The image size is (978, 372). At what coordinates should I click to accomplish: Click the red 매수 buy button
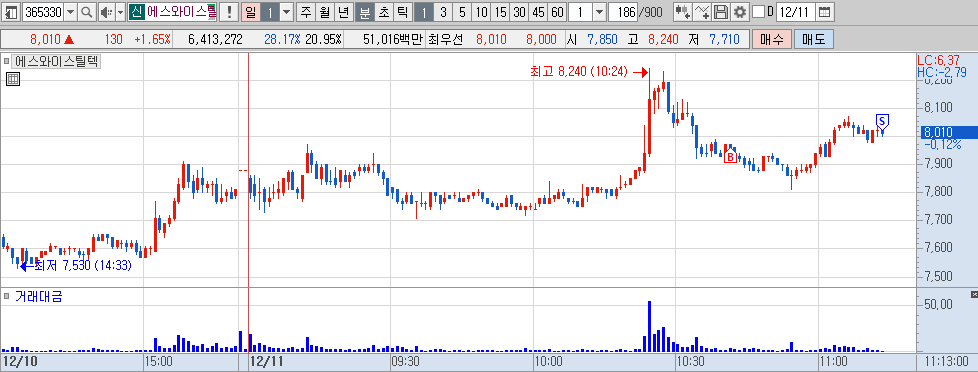(x=772, y=39)
